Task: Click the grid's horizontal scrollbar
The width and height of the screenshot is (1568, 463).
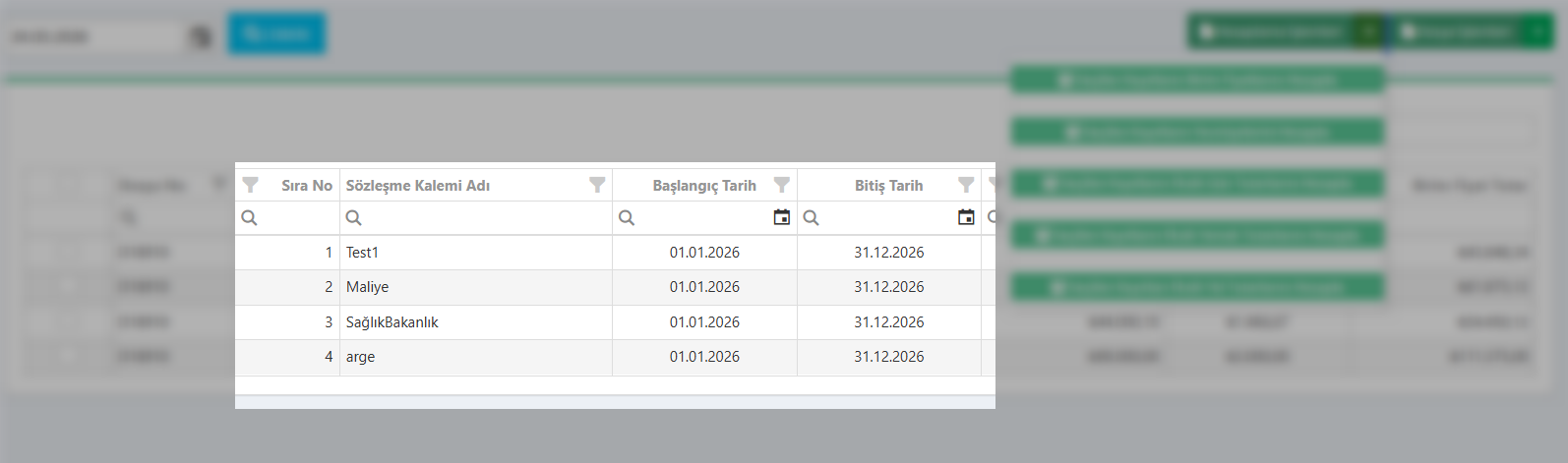Action: click(615, 401)
